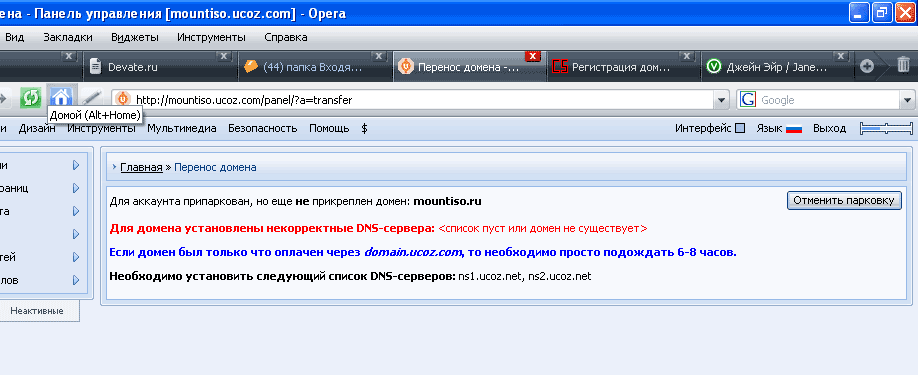This screenshot has height=375, width=918.
Task: Adjust the panel width slider near Выход
Action: click(x=886, y=129)
